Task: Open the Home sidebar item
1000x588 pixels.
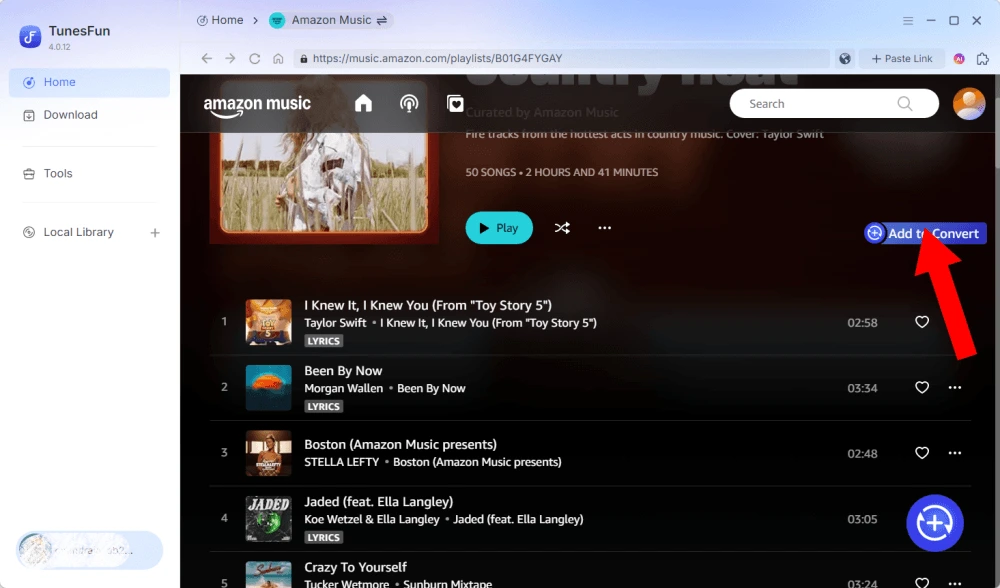Action: pos(89,82)
